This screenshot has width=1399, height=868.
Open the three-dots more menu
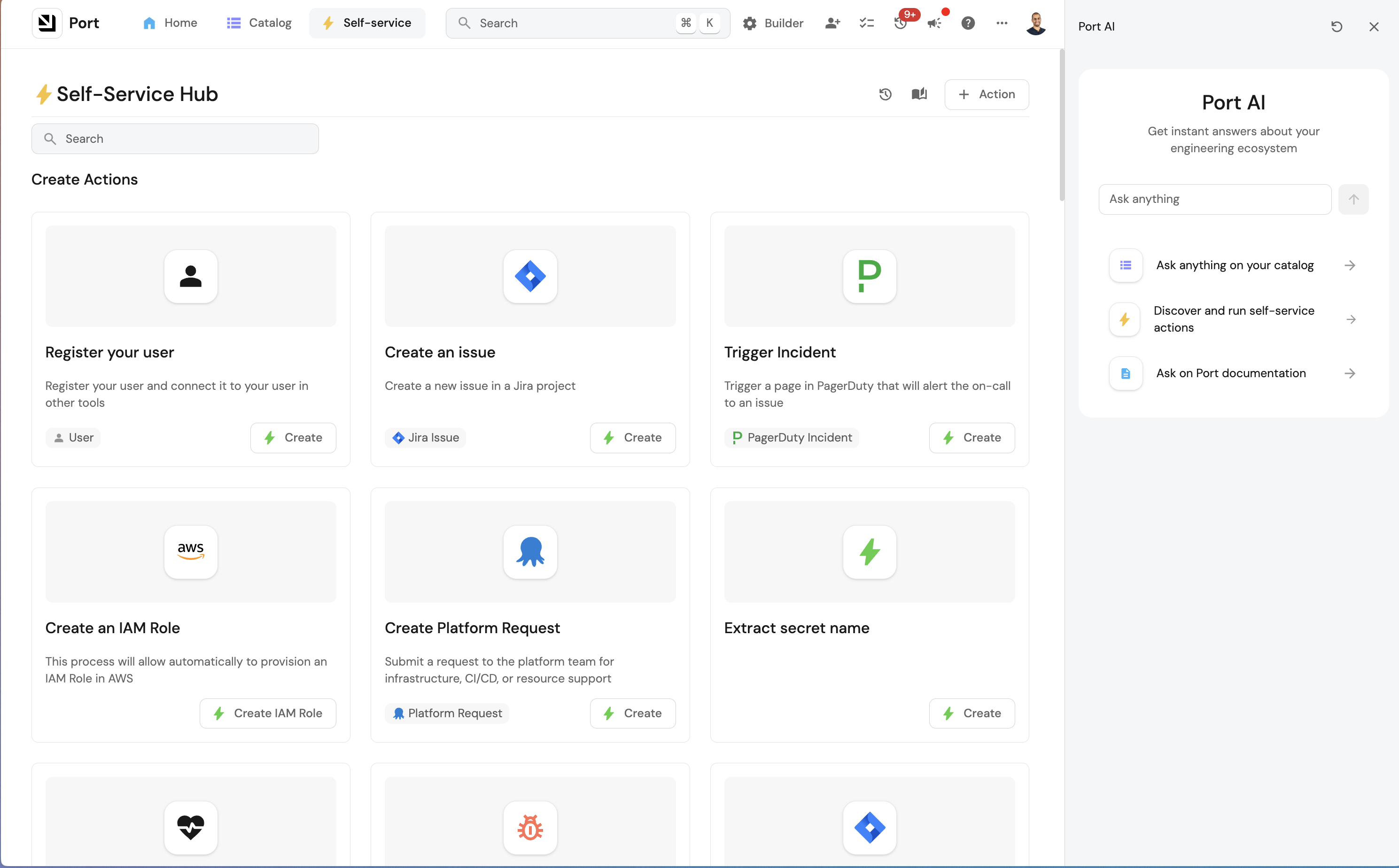[x=1002, y=23]
